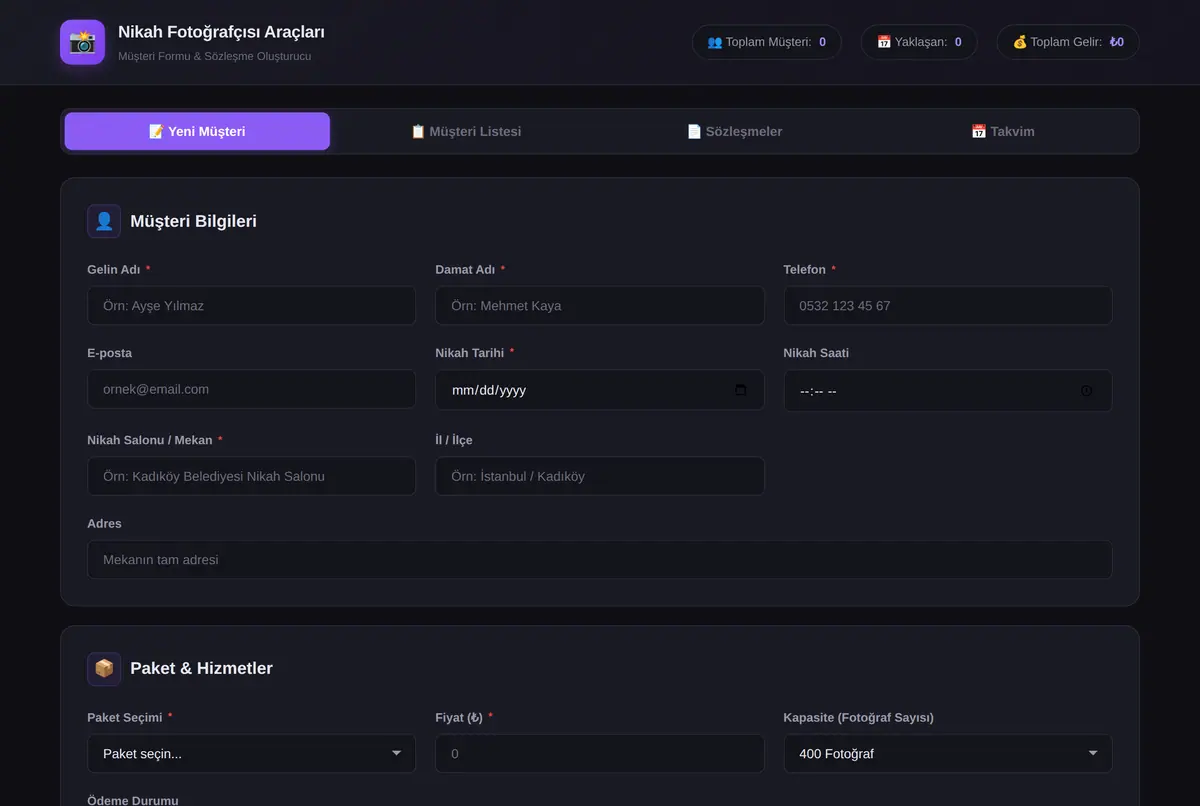Image resolution: width=1200 pixels, height=806 pixels.
Task: Select the Adres input field
Action: (600, 560)
